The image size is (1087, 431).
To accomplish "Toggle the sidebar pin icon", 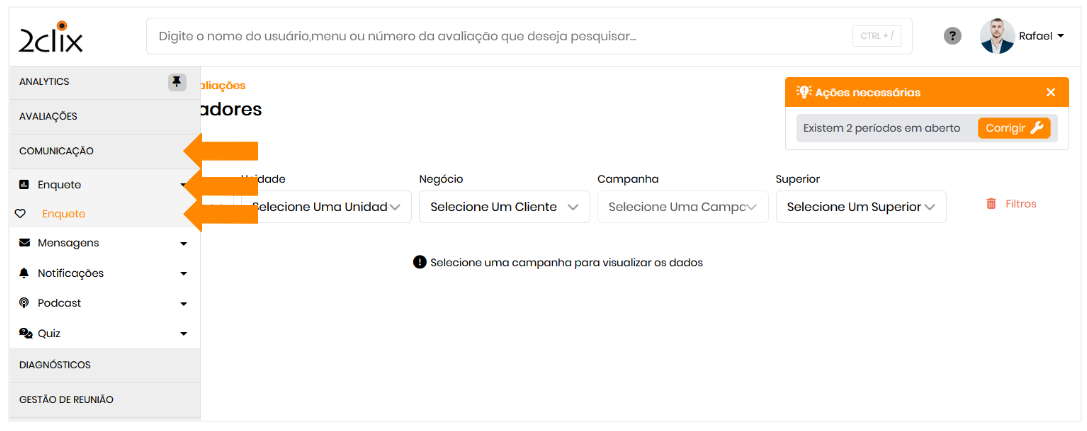I will 177,82.
